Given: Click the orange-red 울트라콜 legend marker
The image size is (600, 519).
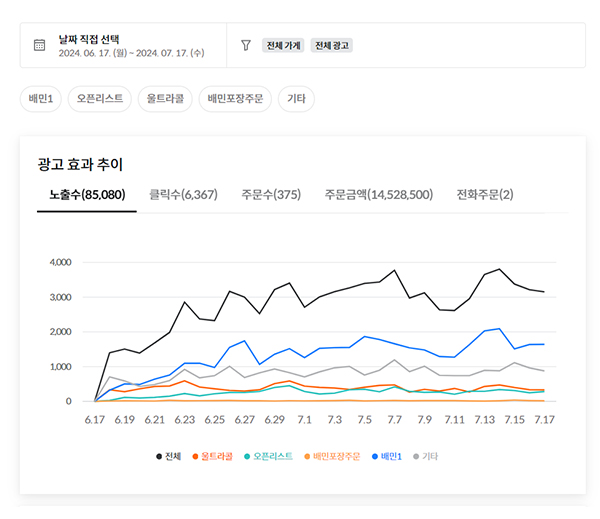Looking at the screenshot, I should [x=194, y=455].
